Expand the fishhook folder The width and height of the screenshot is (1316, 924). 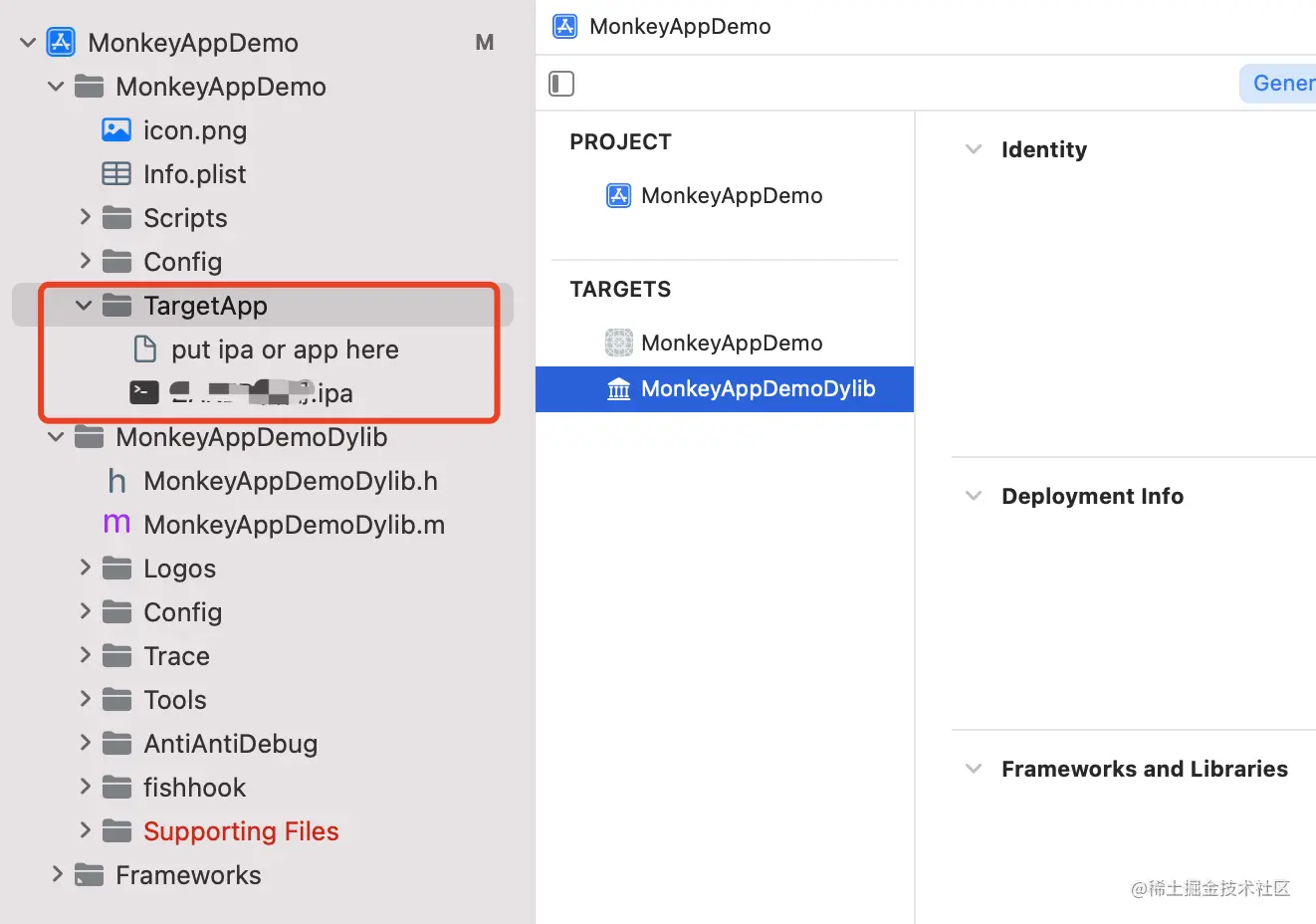pos(84,787)
